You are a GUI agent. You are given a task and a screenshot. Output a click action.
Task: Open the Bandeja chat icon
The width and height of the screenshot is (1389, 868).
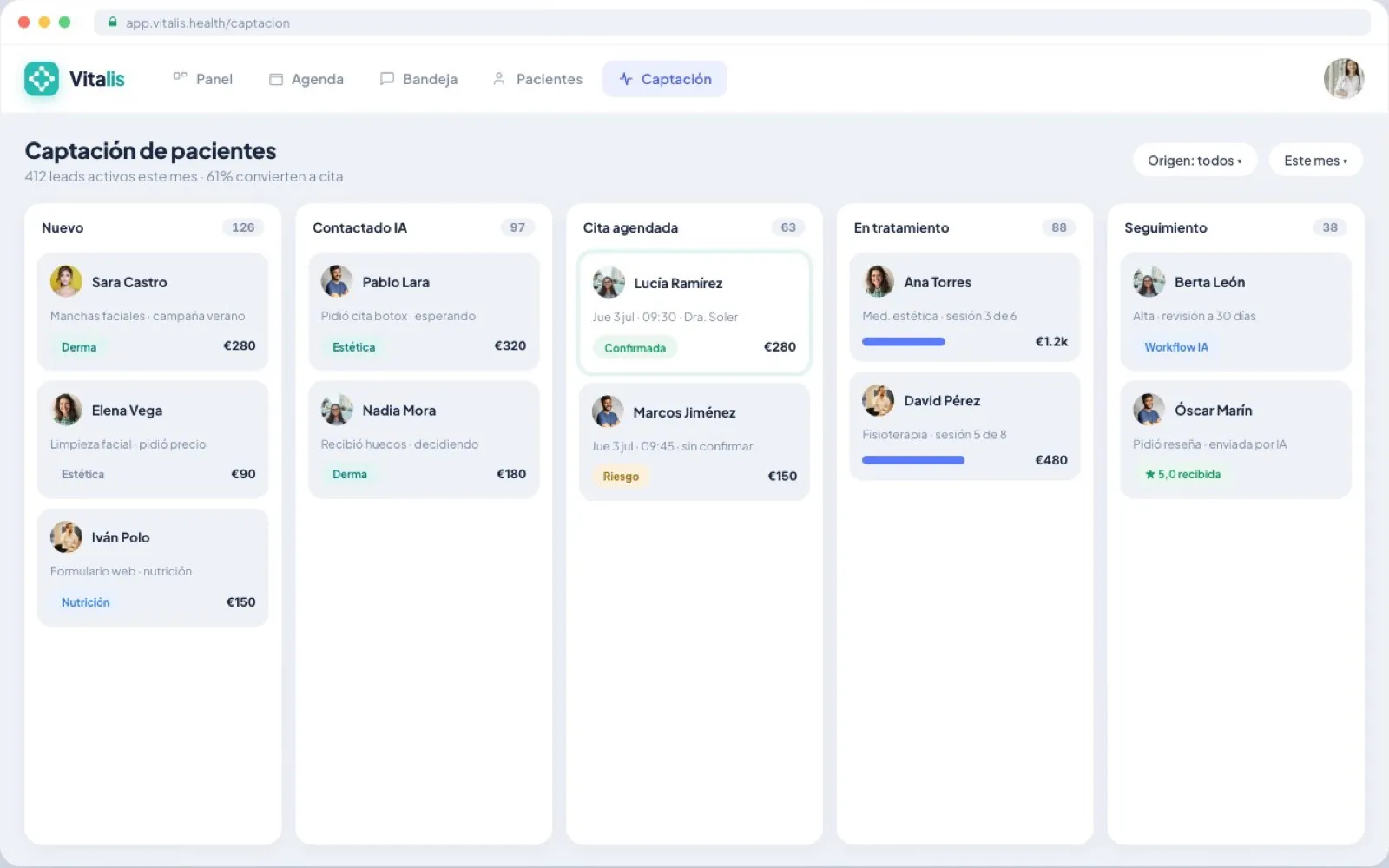click(x=387, y=79)
